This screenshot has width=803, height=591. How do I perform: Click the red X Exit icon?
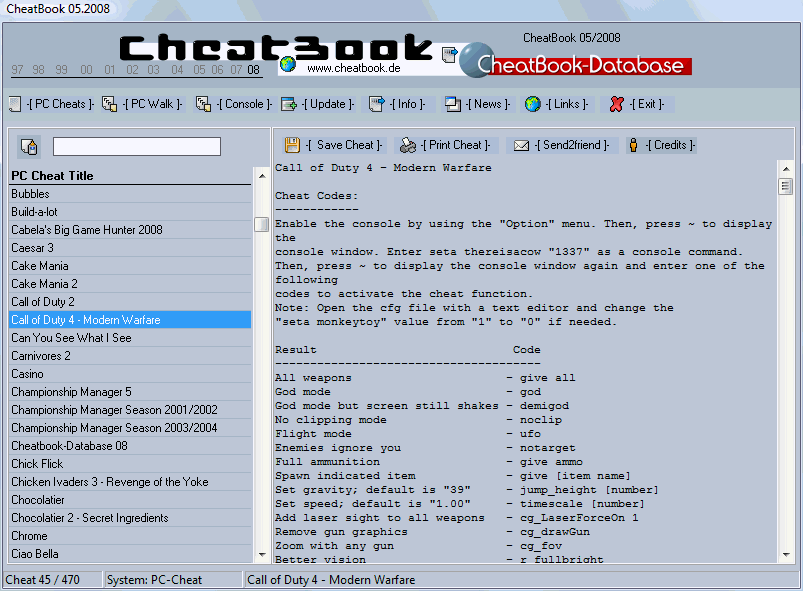(x=617, y=104)
